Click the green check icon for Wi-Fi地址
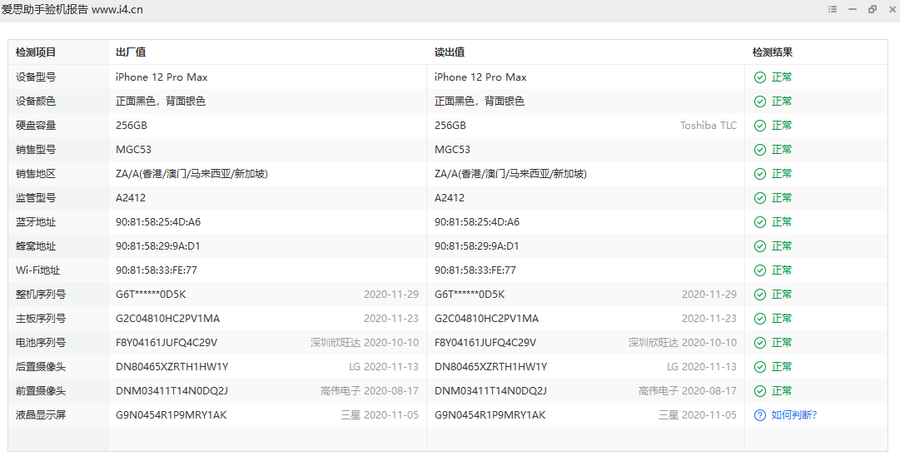Screen dimensions: 900x456 click(760, 270)
